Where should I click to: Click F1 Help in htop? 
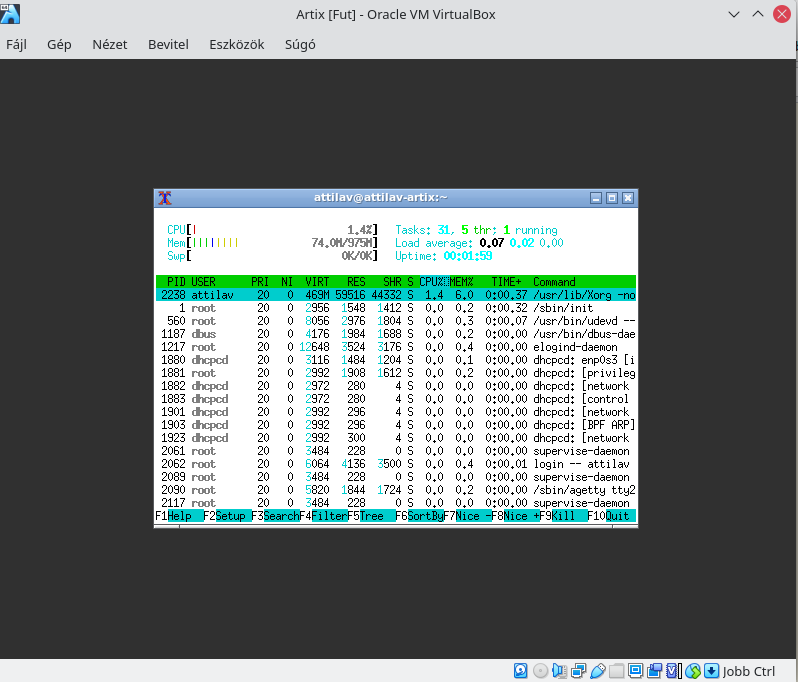pos(179,516)
